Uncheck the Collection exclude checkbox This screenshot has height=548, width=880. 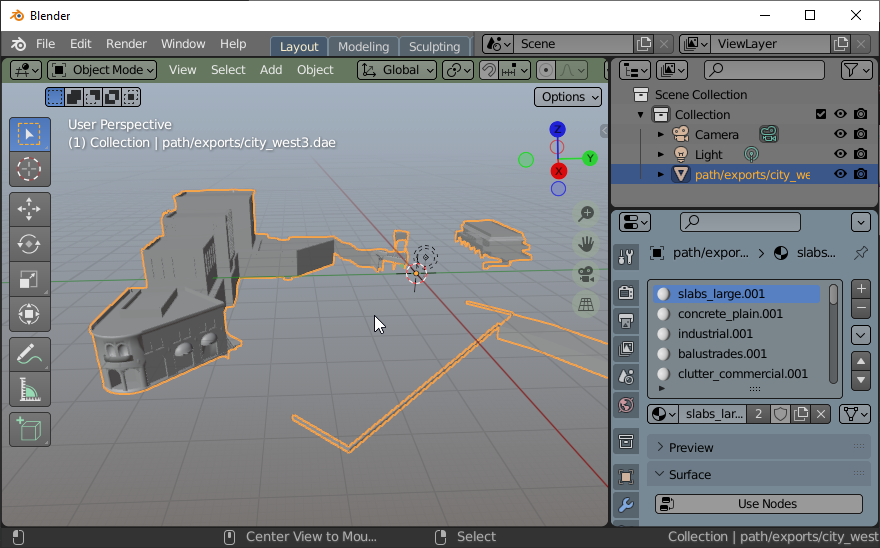[821, 114]
